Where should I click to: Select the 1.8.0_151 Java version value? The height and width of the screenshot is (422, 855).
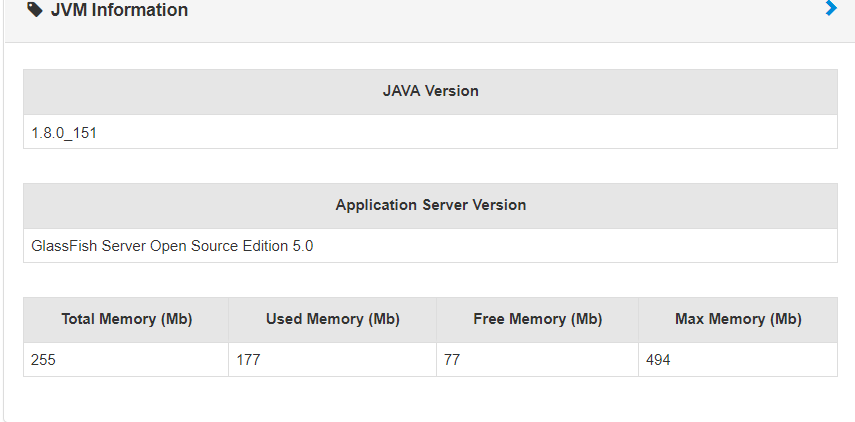tap(64, 132)
